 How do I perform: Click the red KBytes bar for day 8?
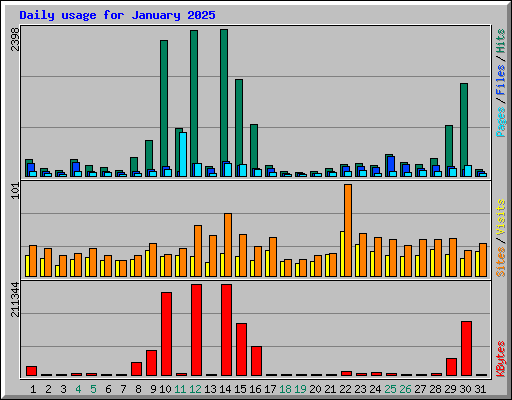click(x=136, y=369)
